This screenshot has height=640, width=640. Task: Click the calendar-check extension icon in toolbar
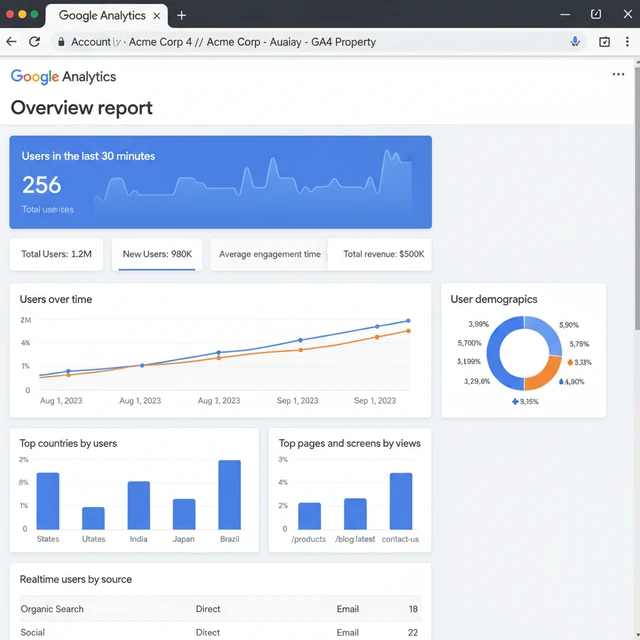tap(604, 42)
